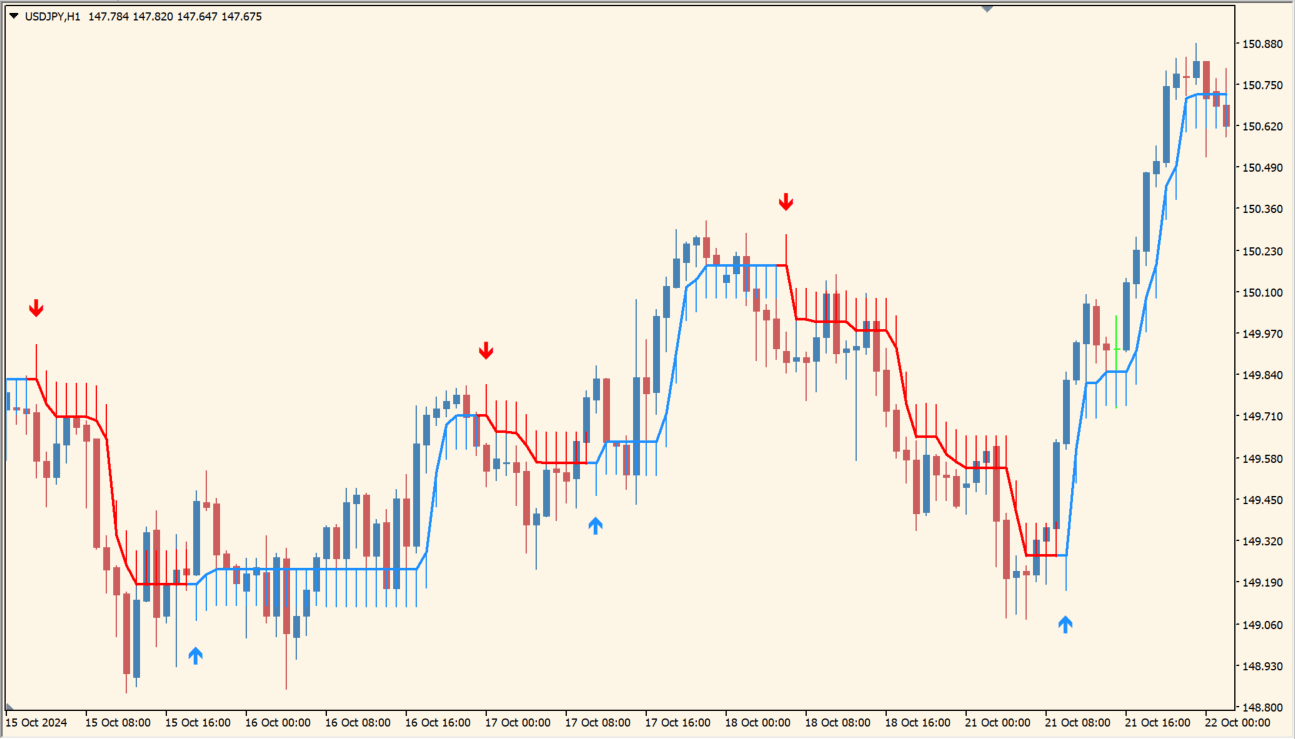Click the open price value 147.784
This screenshot has width=1295, height=739.
(x=107, y=16)
